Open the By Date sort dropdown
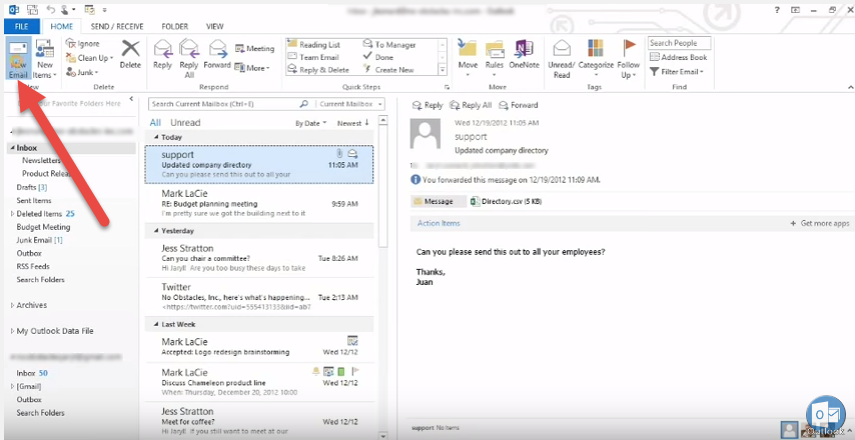The height and width of the screenshot is (440, 855). point(311,123)
